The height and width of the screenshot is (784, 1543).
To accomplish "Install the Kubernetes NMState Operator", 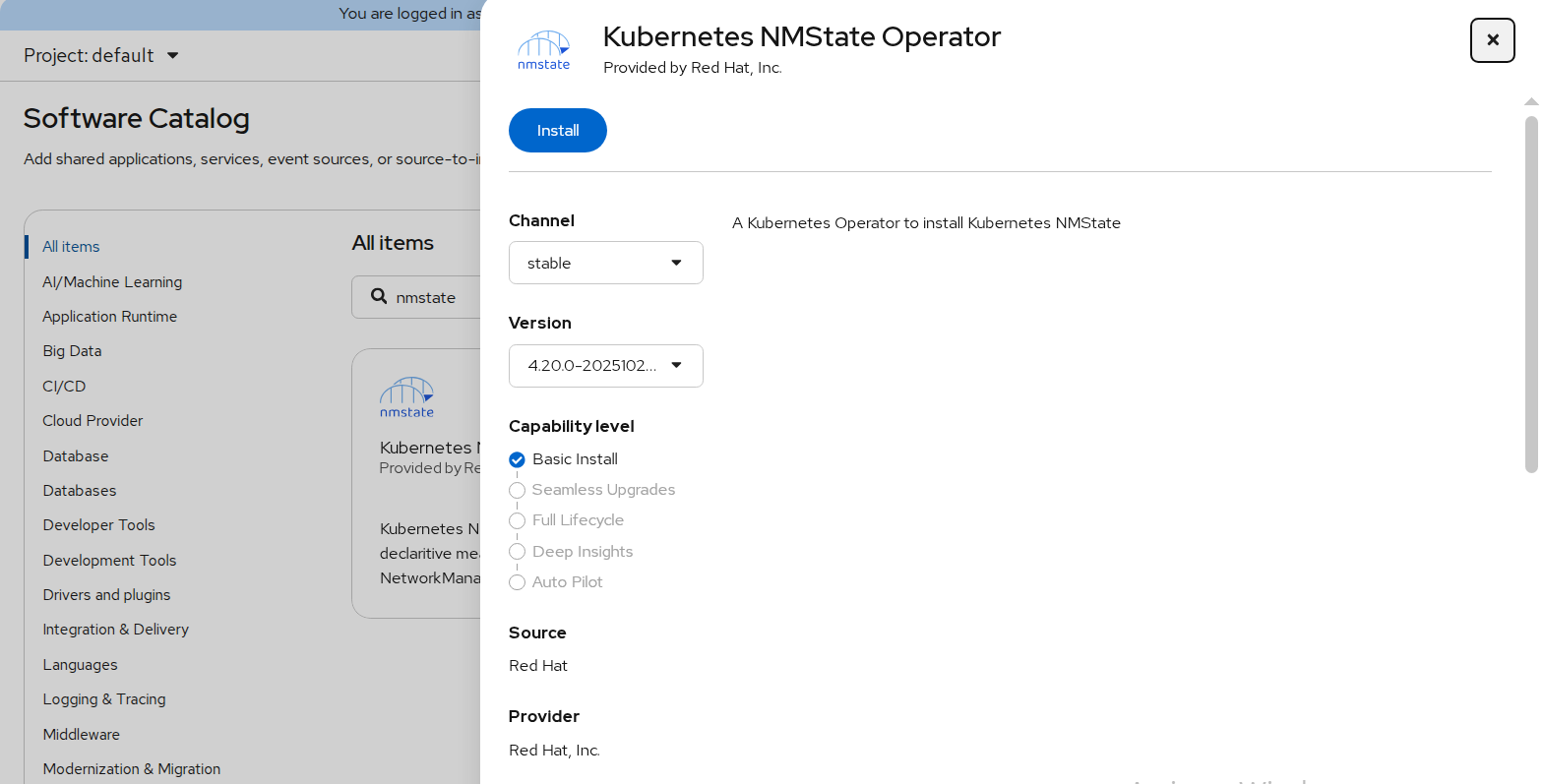I will [x=557, y=131].
